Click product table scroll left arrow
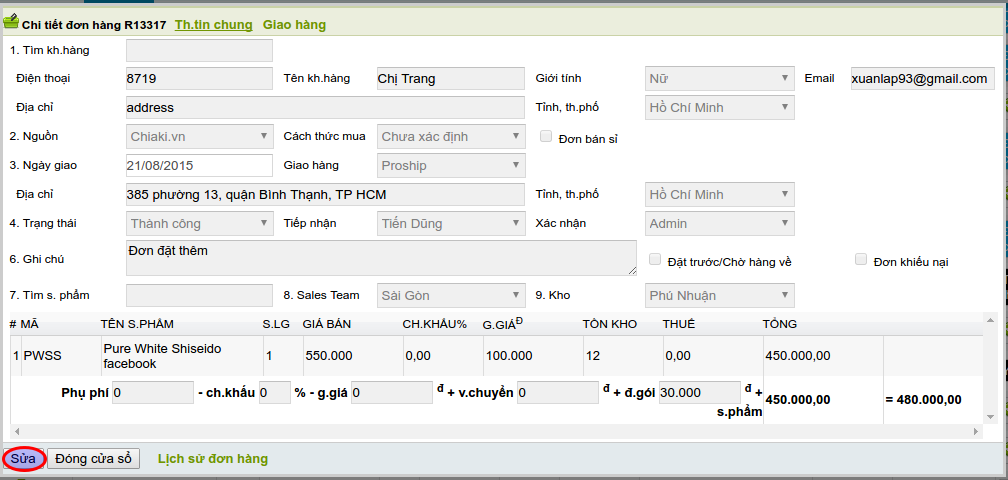1008x480 pixels. coord(15,431)
